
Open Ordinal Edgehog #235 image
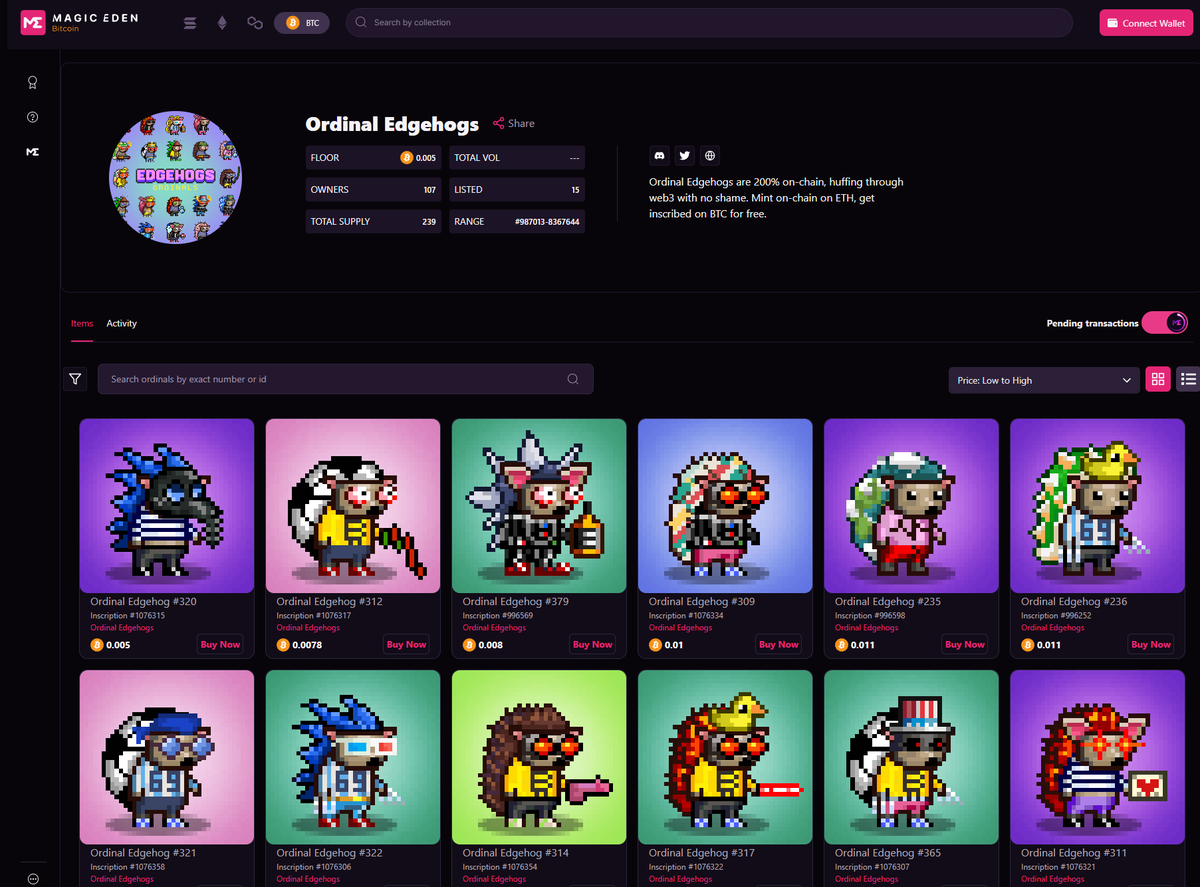(x=911, y=506)
